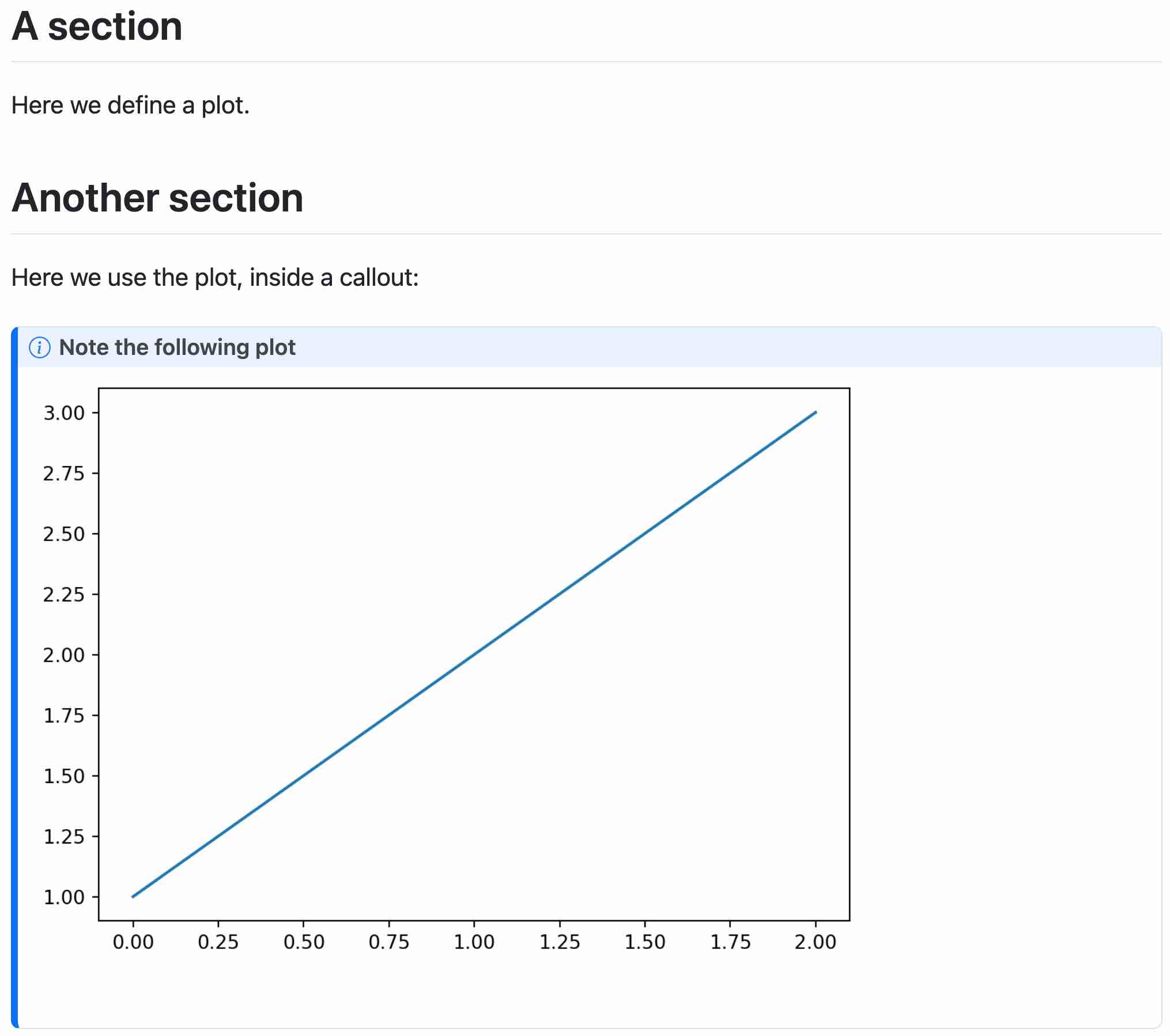The height and width of the screenshot is (1036, 1170).
Task: Click the y-axis tick label 3.00
Action: 64,413
